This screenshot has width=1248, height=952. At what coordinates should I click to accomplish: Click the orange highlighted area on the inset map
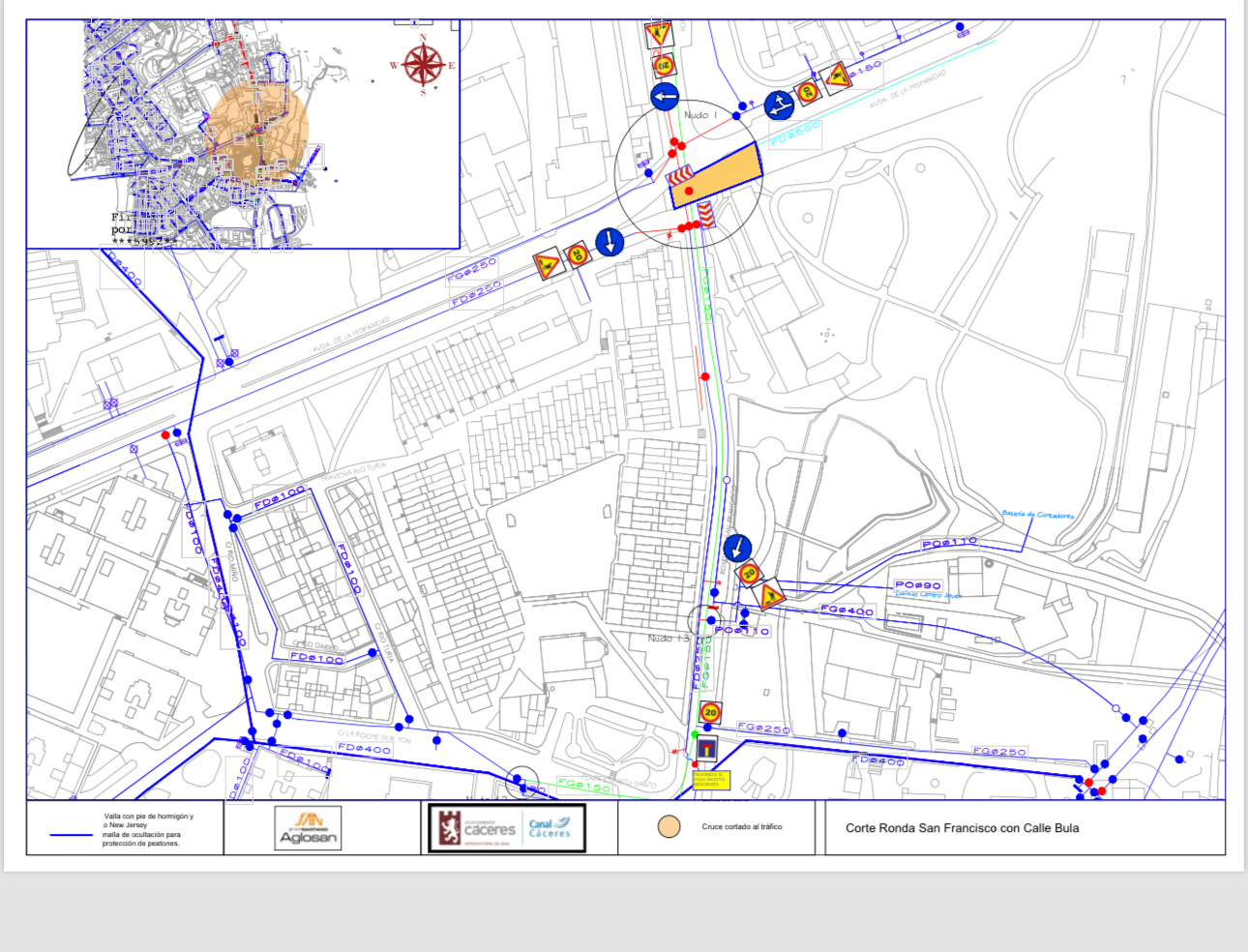tap(257, 132)
